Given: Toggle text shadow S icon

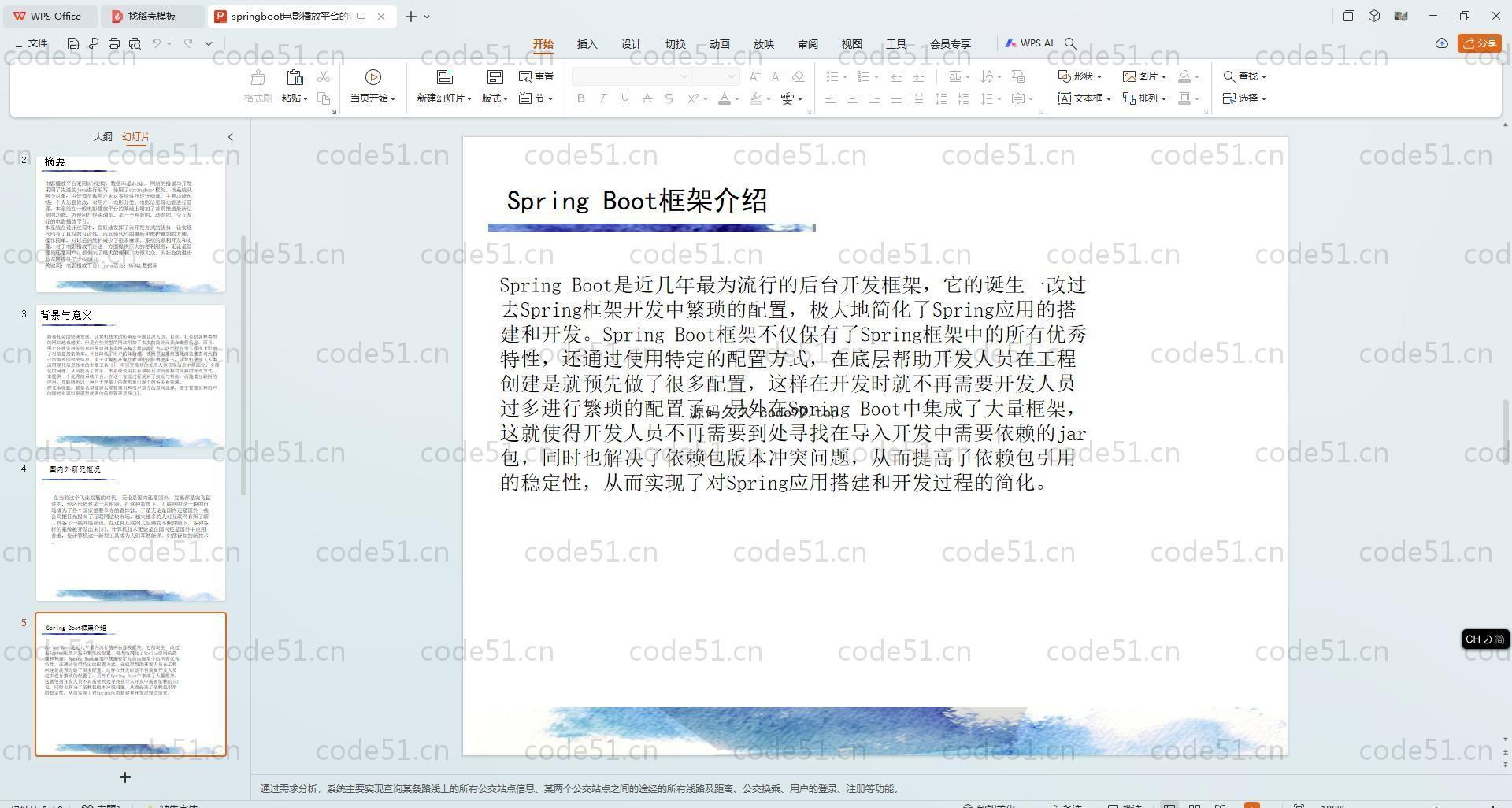Looking at the screenshot, I should [x=669, y=98].
